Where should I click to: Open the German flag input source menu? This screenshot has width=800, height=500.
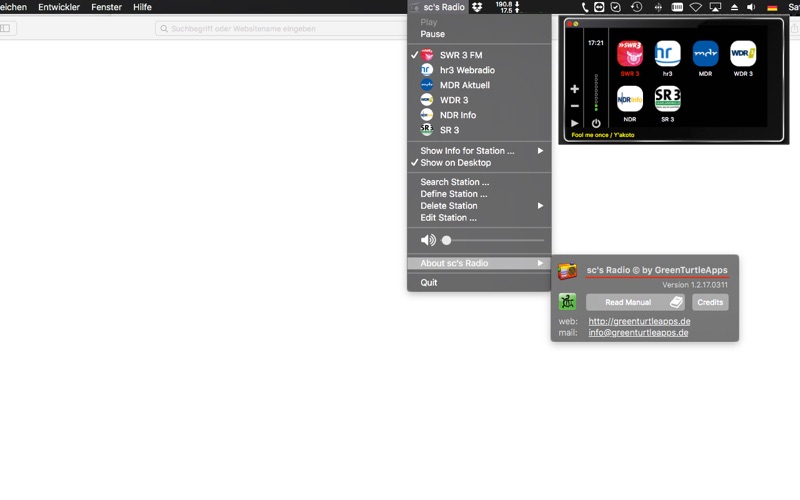click(x=772, y=8)
